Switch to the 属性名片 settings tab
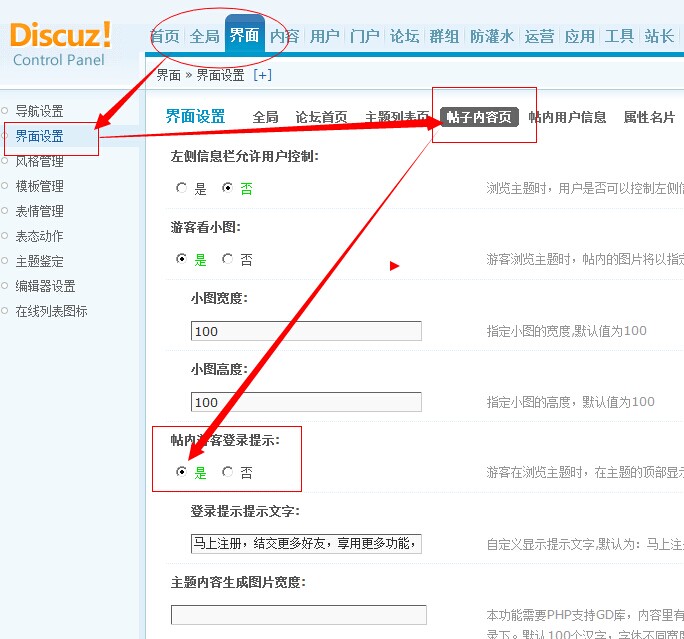This screenshot has width=684, height=639. (x=649, y=117)
